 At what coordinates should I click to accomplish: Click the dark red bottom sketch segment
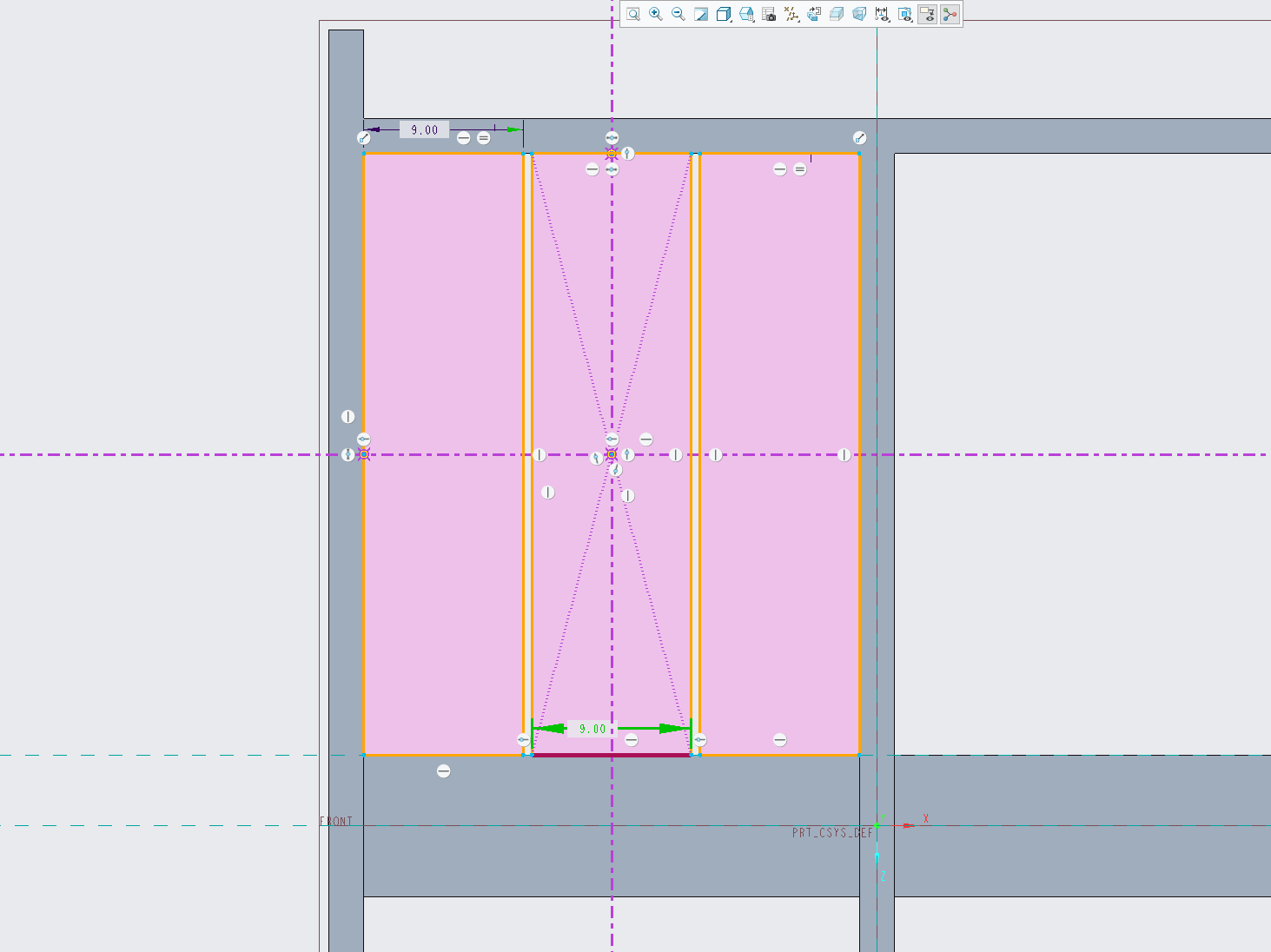click(x=612, y=756)
